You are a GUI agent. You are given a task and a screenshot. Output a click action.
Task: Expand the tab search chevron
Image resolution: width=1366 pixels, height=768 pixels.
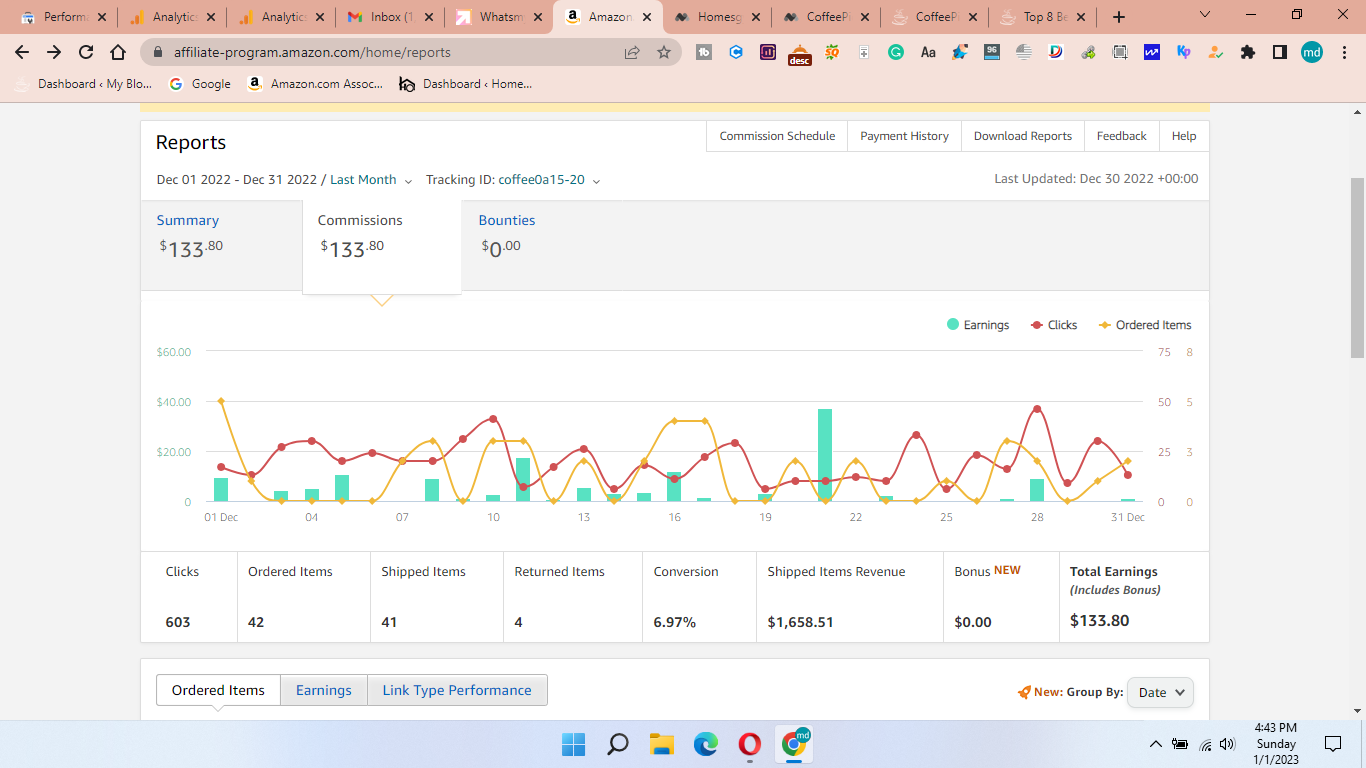(1205, 15)
